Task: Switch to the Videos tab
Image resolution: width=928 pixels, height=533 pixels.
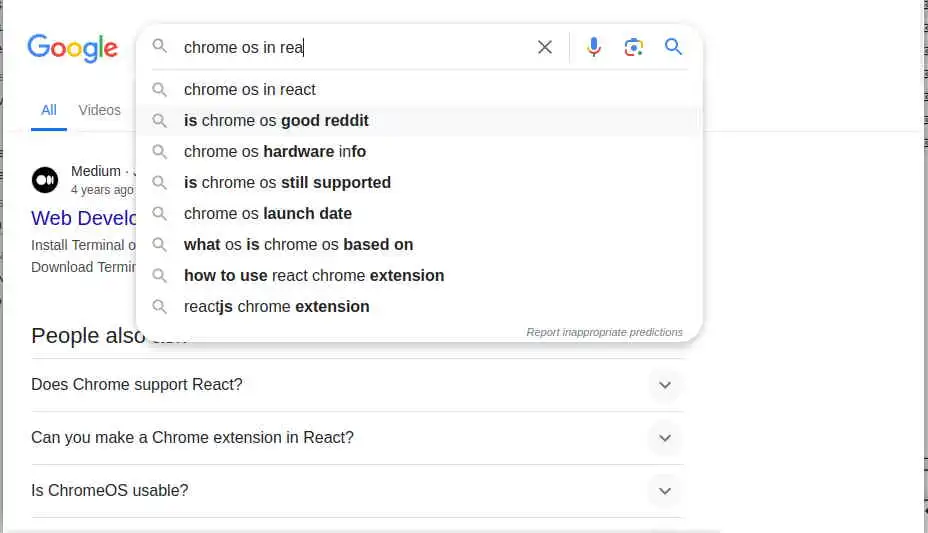Action: coord(99,110)
